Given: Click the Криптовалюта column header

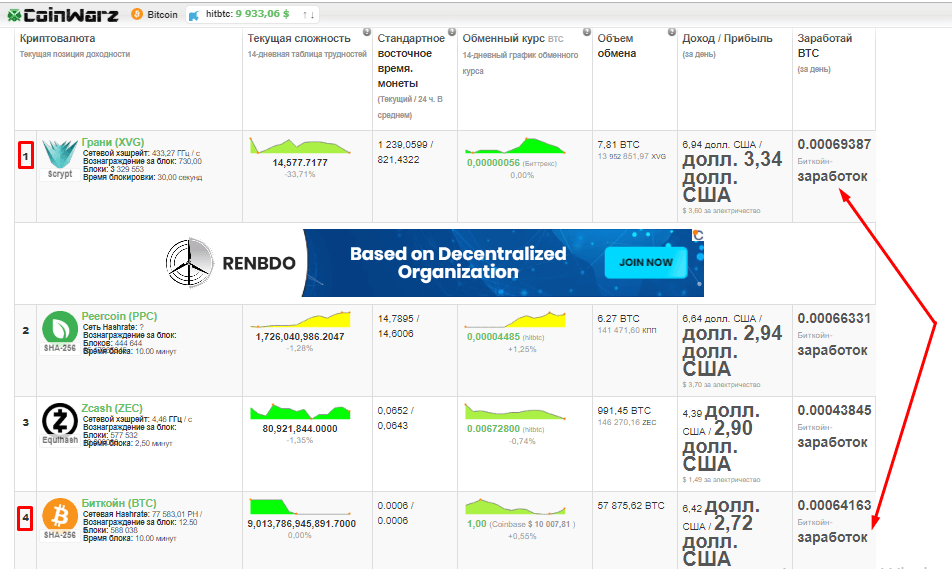Looking at the screenshot, I should tap(57, 38).
